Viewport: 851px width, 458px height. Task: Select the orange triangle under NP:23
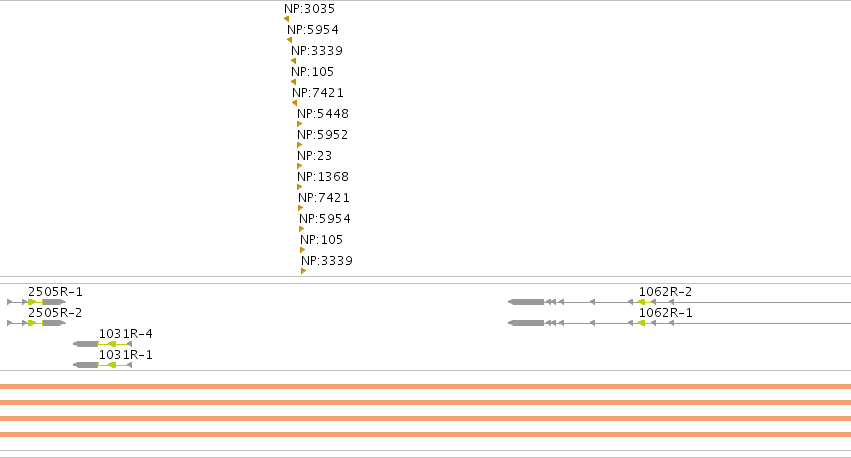(300, 167)
